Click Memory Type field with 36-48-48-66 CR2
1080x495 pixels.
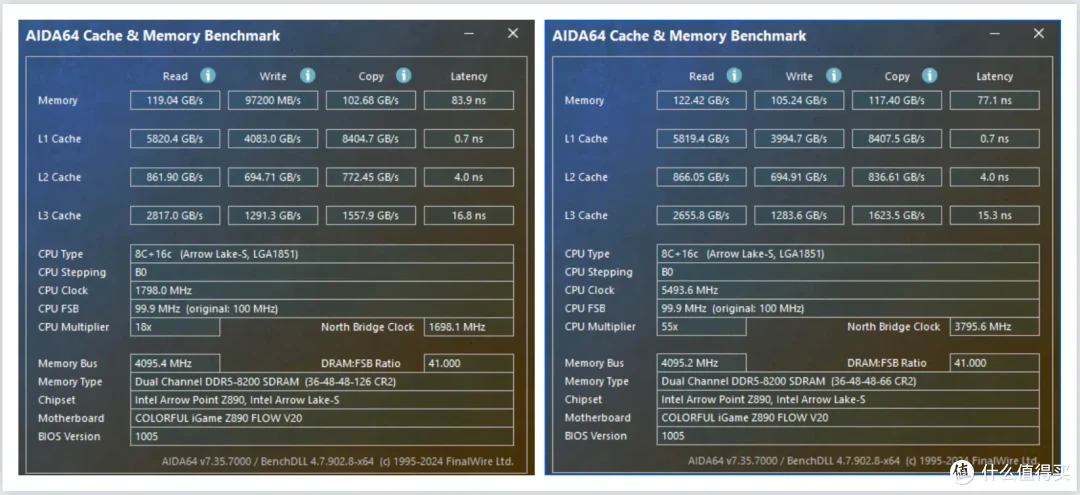point(848,381)
